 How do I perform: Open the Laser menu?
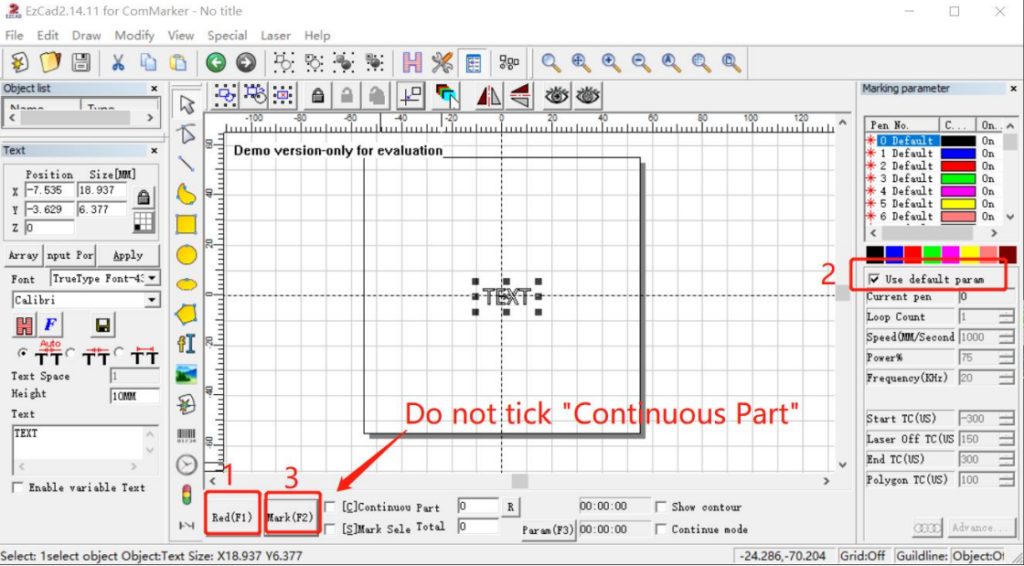[275, 35]
